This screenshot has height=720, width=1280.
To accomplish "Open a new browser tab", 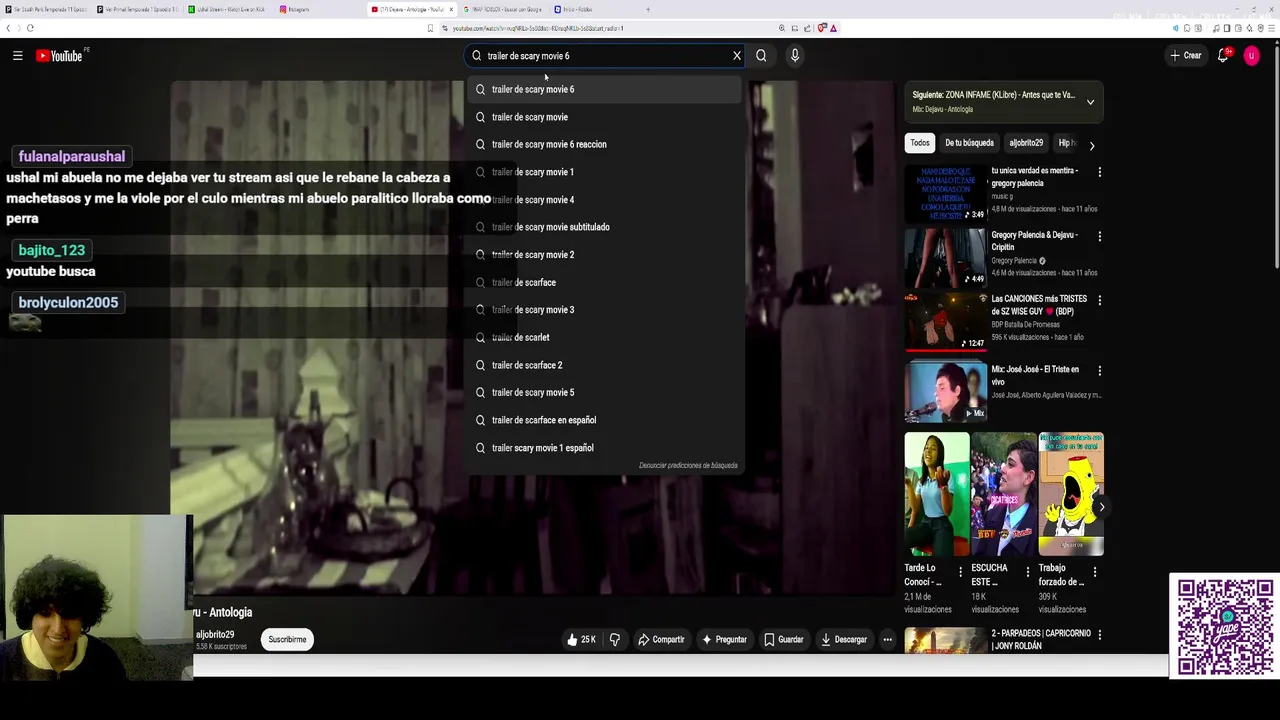I will [x=648, y=9].
